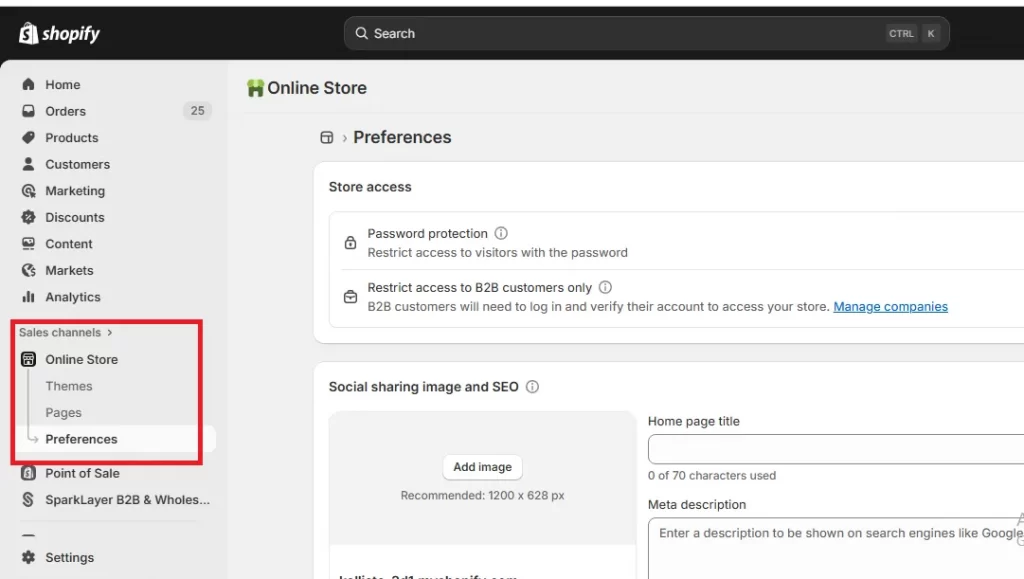Image resolution: width=1024 pixels, height=579 pixels.
Task: Open the Pages section under Online Store
Action: pos(63,412)
